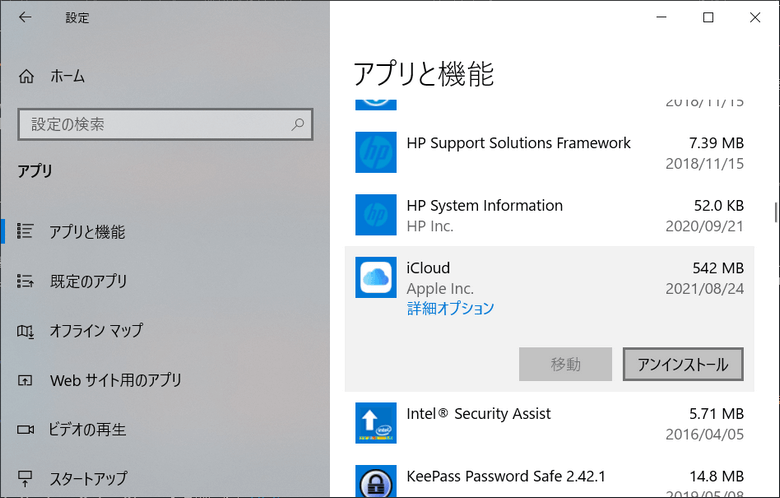780x498 pixels.
Task: Select KeePass Password Safe 2.42.1 entry
Action: (x=506, y=477)
